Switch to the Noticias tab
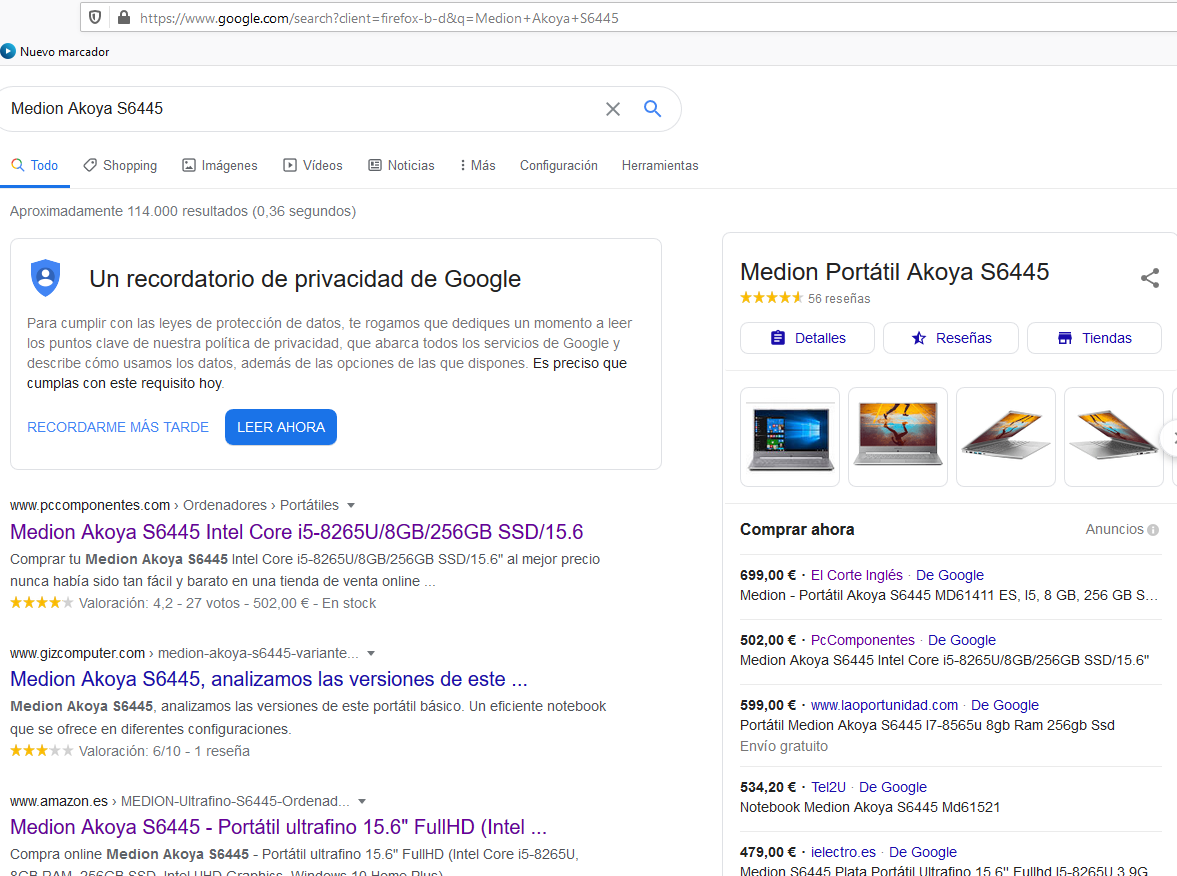The image size is (1177, 876). coord(402,165)
